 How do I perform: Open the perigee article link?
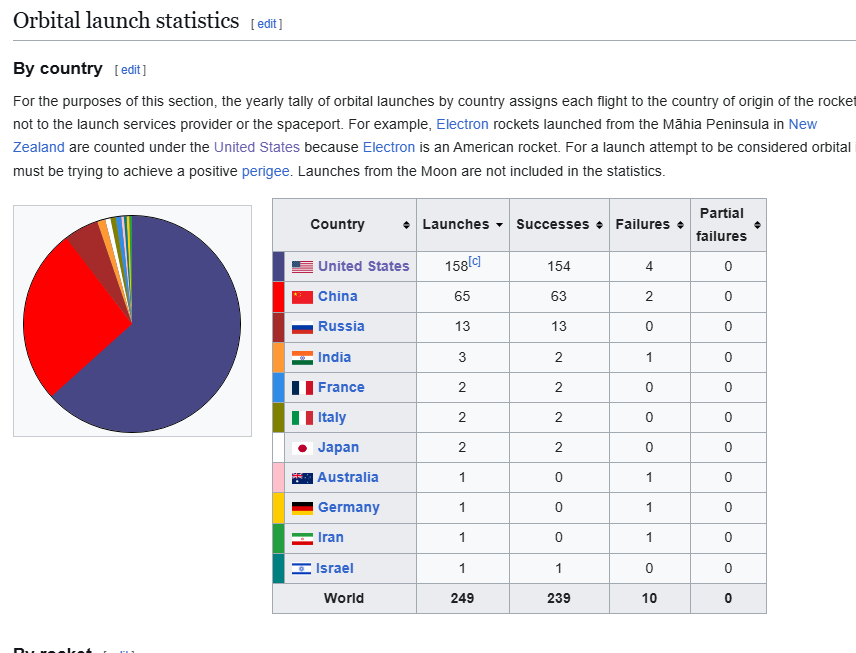[x=265, y=171]
